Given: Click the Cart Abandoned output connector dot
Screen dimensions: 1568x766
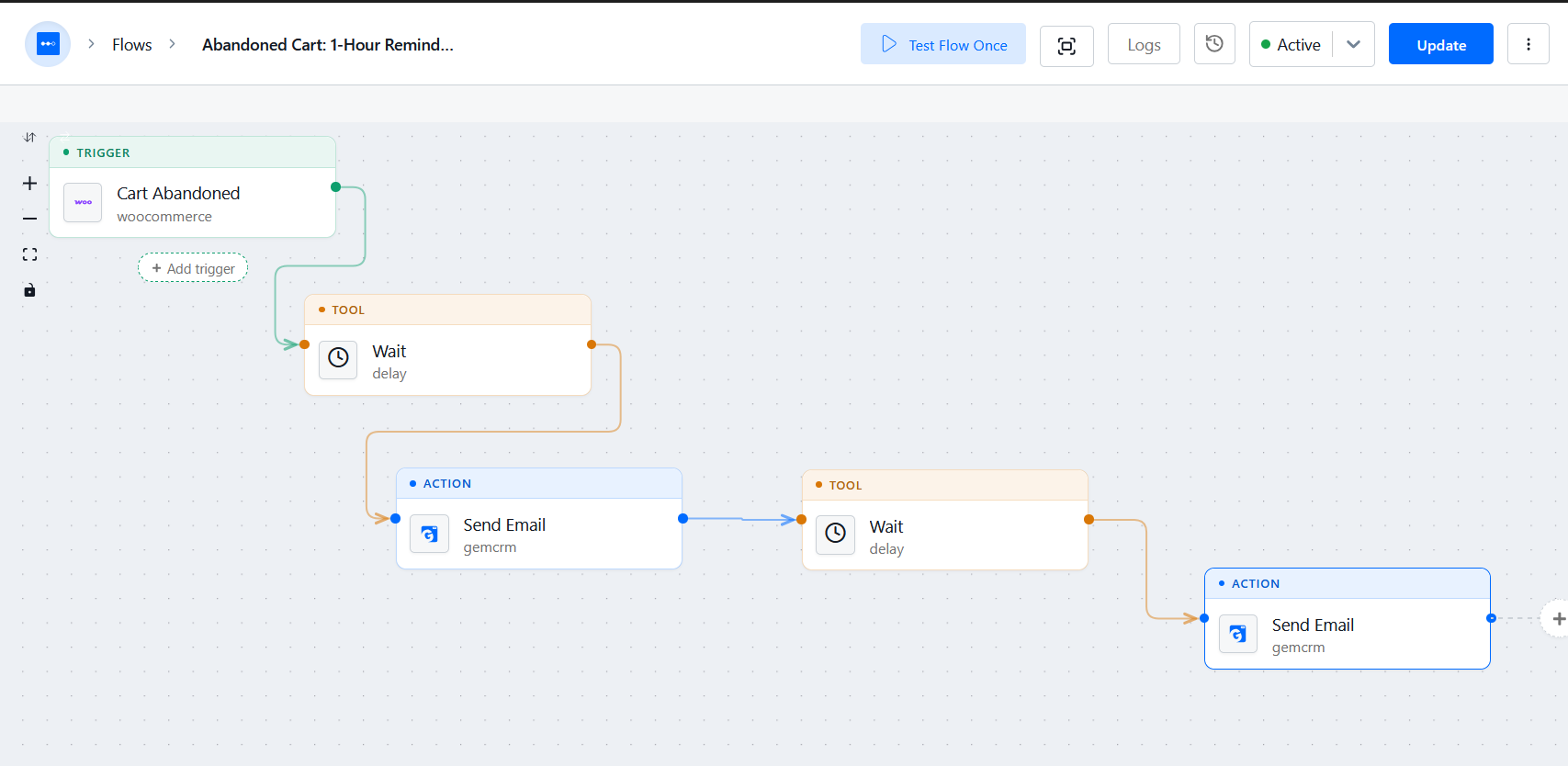Looking at the screenshot, I should (x=336, y=187).
